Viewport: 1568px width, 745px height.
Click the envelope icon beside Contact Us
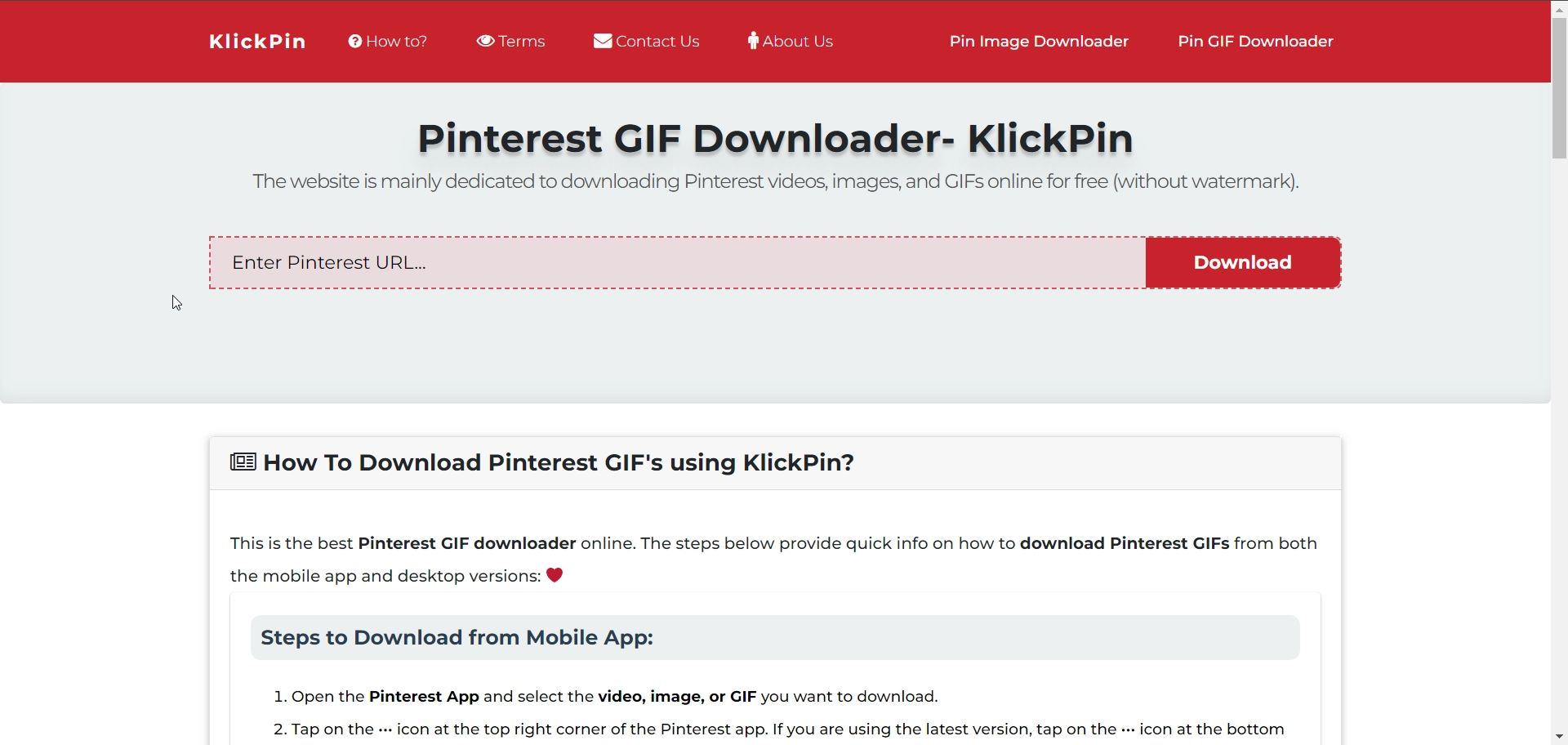pos(602,41)
